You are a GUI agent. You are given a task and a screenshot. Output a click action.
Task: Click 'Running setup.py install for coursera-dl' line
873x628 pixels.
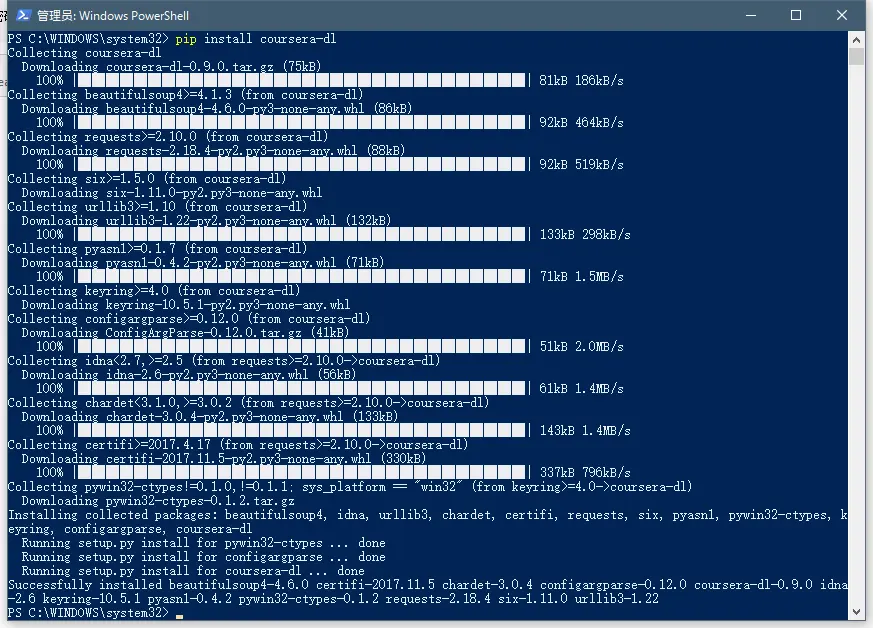(193, 571)
